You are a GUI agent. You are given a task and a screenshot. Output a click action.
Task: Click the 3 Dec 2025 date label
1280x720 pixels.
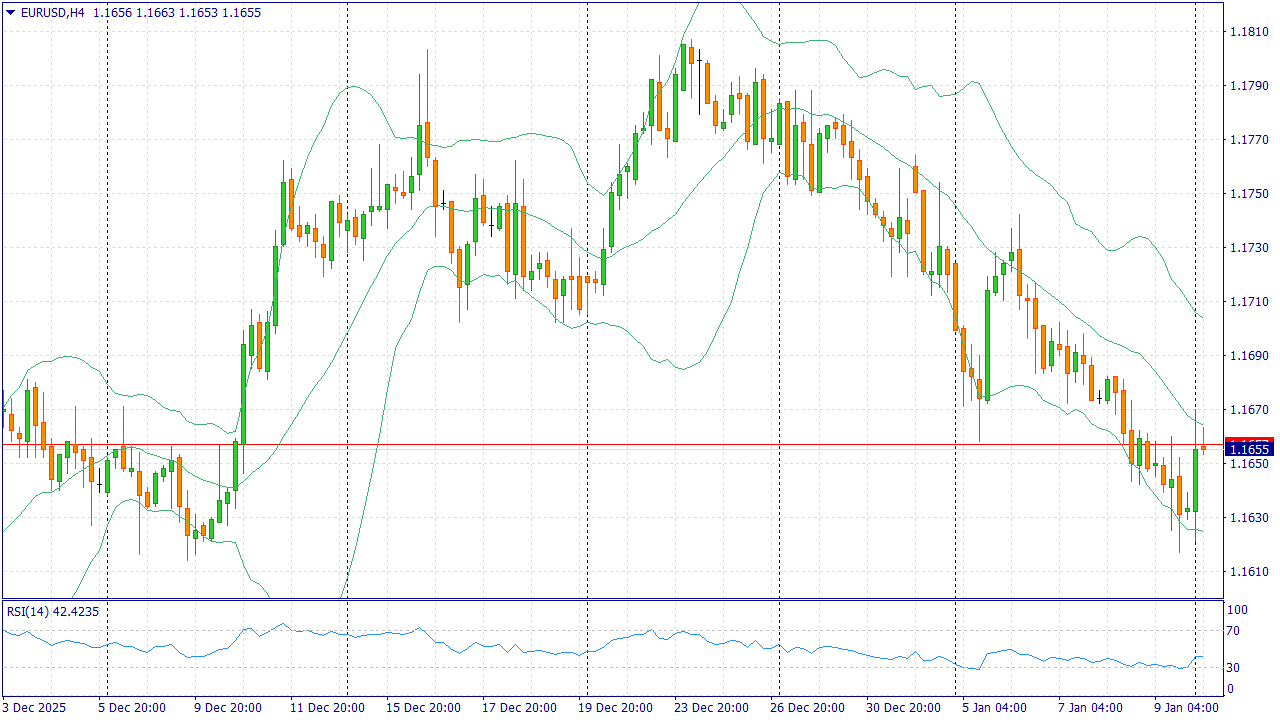36,707
